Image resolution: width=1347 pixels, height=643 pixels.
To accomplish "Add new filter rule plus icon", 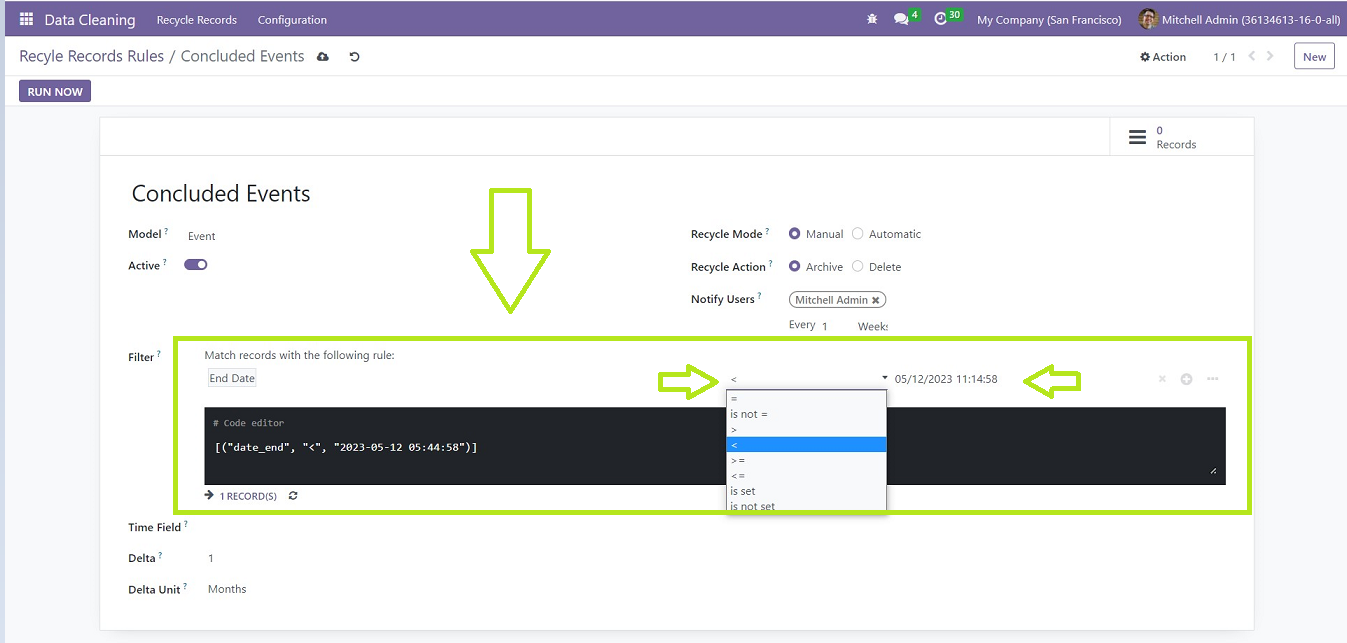I will (1186, 379).
